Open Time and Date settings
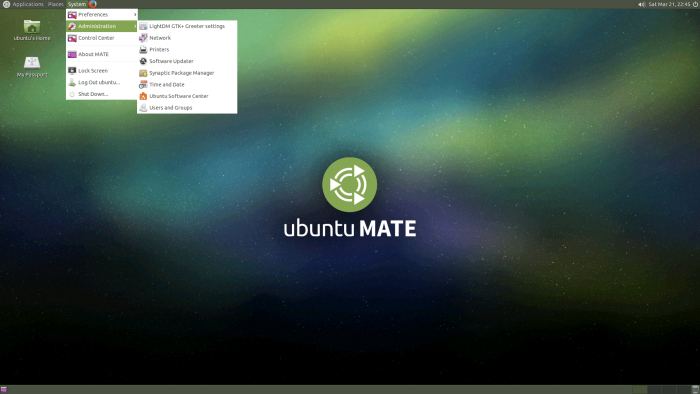Viewport: 700px width, 394px height. [x=187, y=84]
